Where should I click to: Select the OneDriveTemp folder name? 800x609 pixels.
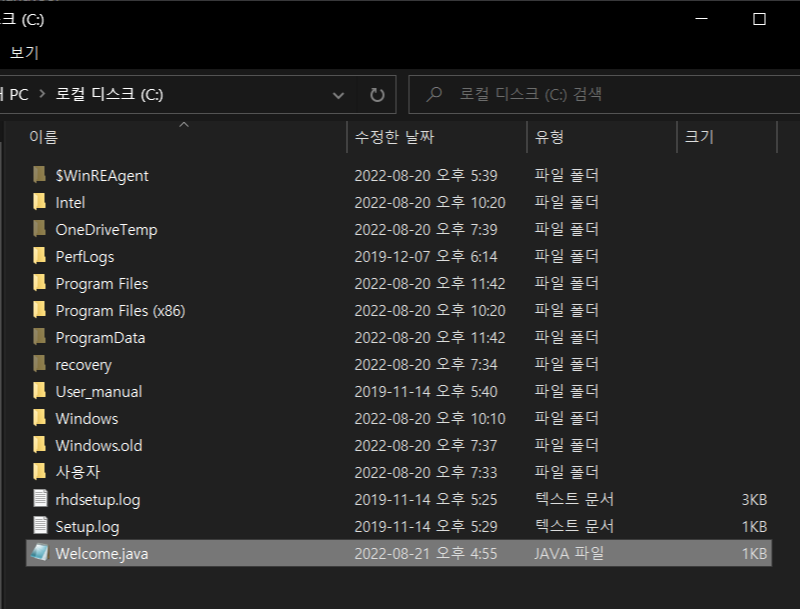tap(106, 230)
